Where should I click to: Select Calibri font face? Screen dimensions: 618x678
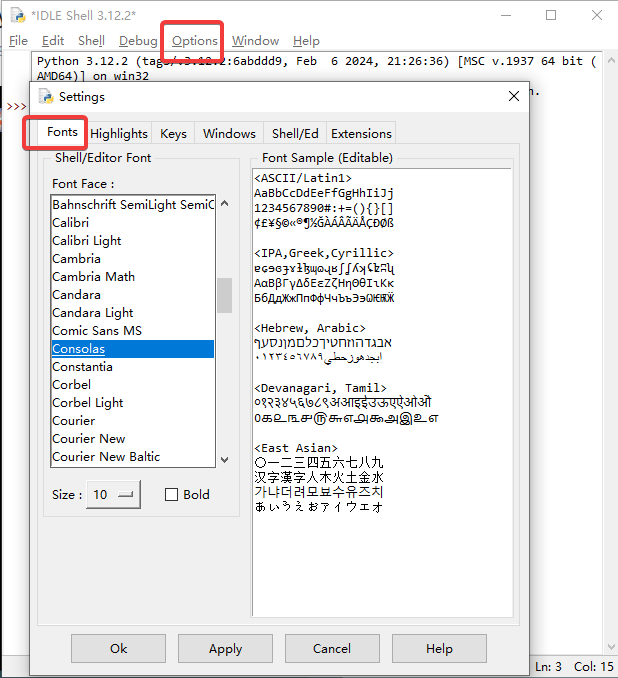click(133, 223)
